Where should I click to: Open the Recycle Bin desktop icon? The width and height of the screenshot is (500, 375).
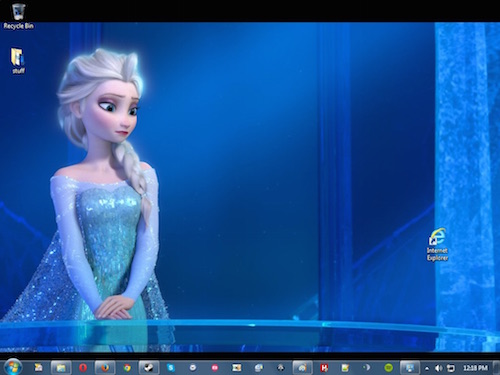pyautogui.click(x=18, y=15)
